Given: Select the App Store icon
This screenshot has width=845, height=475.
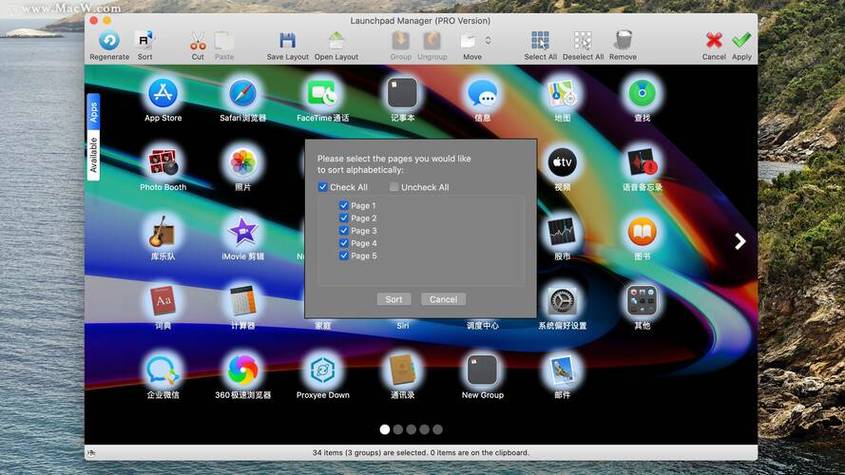Looking at the screenshot, I should pyautogui.click(x=163, y=93).
